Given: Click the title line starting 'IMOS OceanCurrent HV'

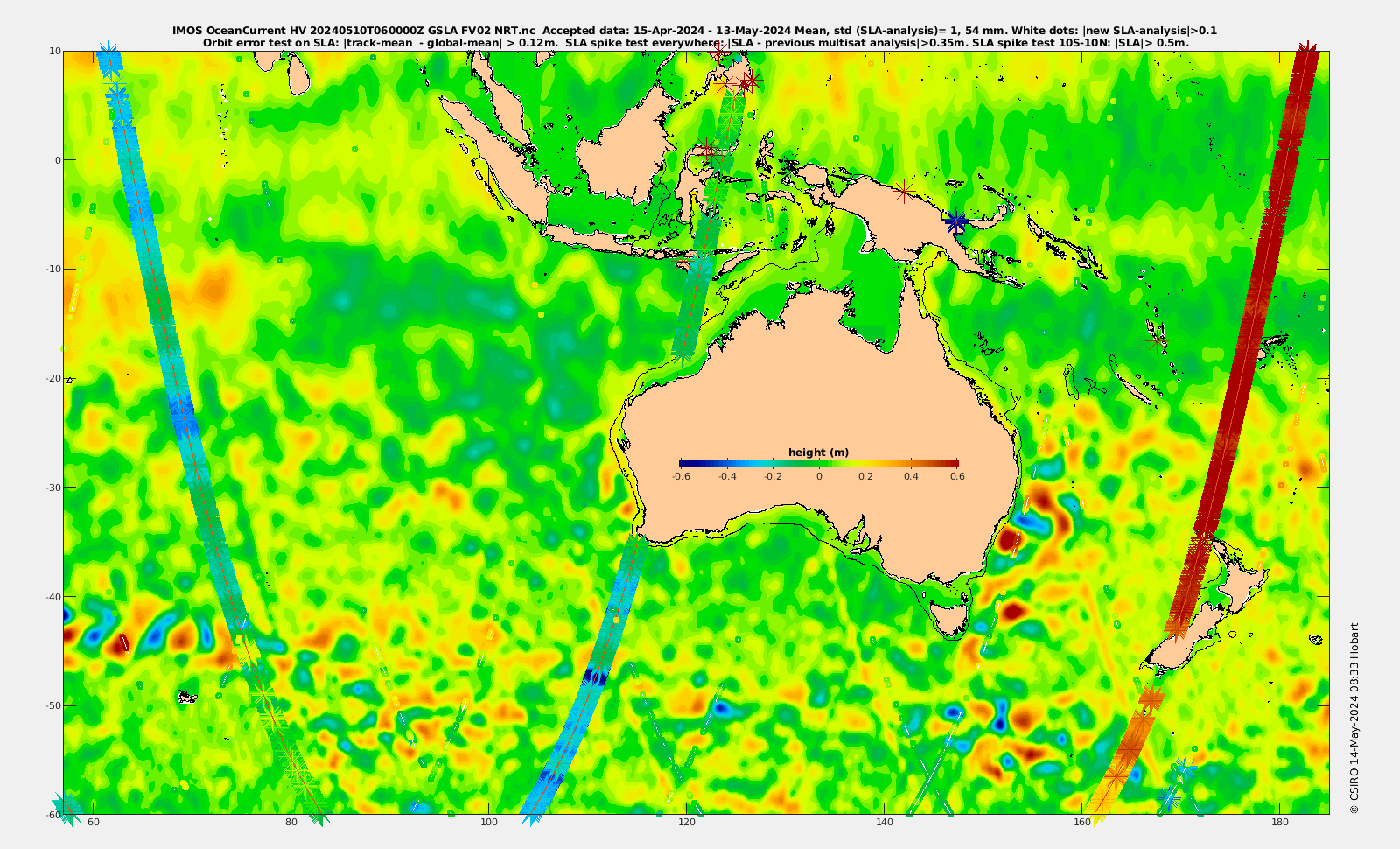Looking at the screenshot, I should point(694,31).
